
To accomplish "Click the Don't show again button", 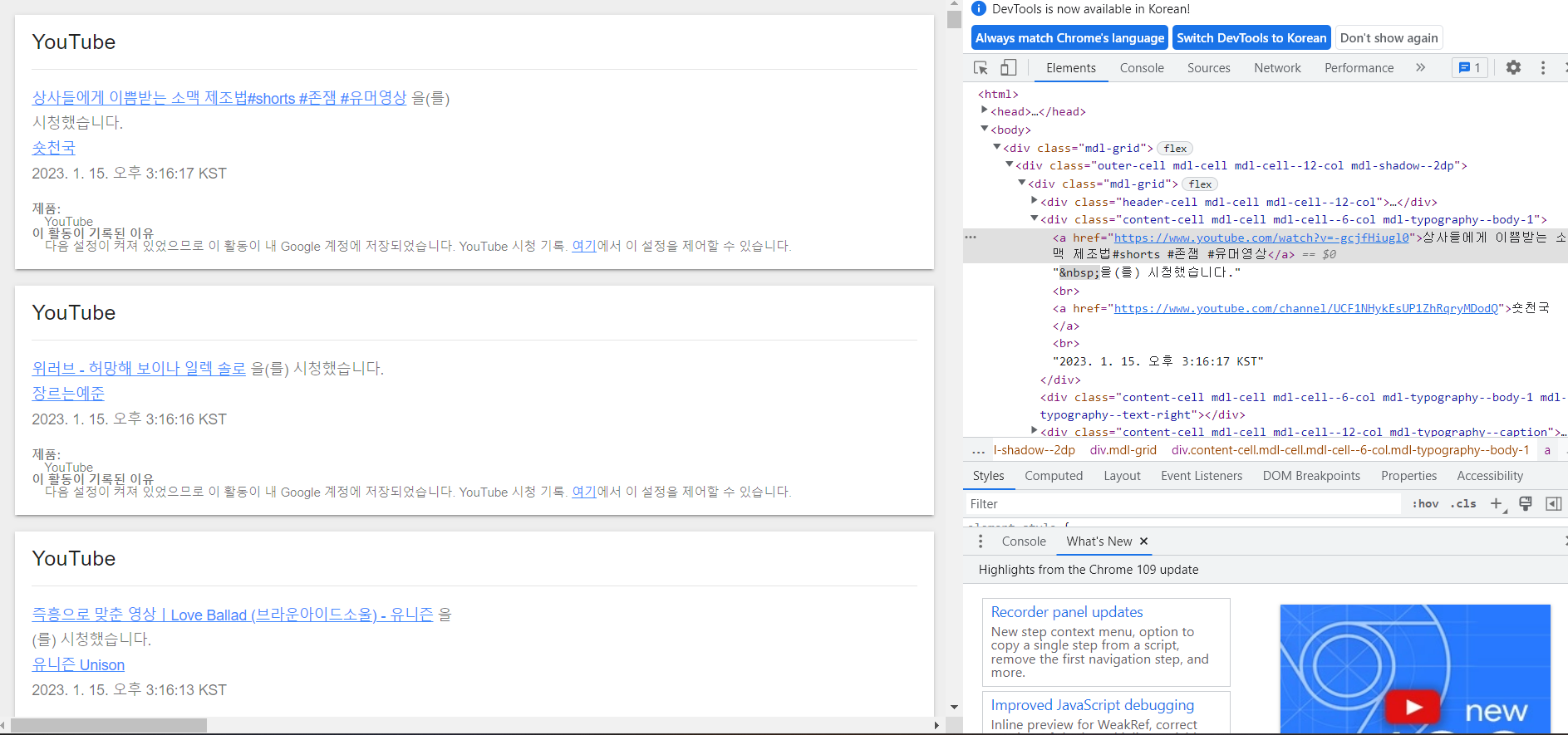I will point(1389,38).
